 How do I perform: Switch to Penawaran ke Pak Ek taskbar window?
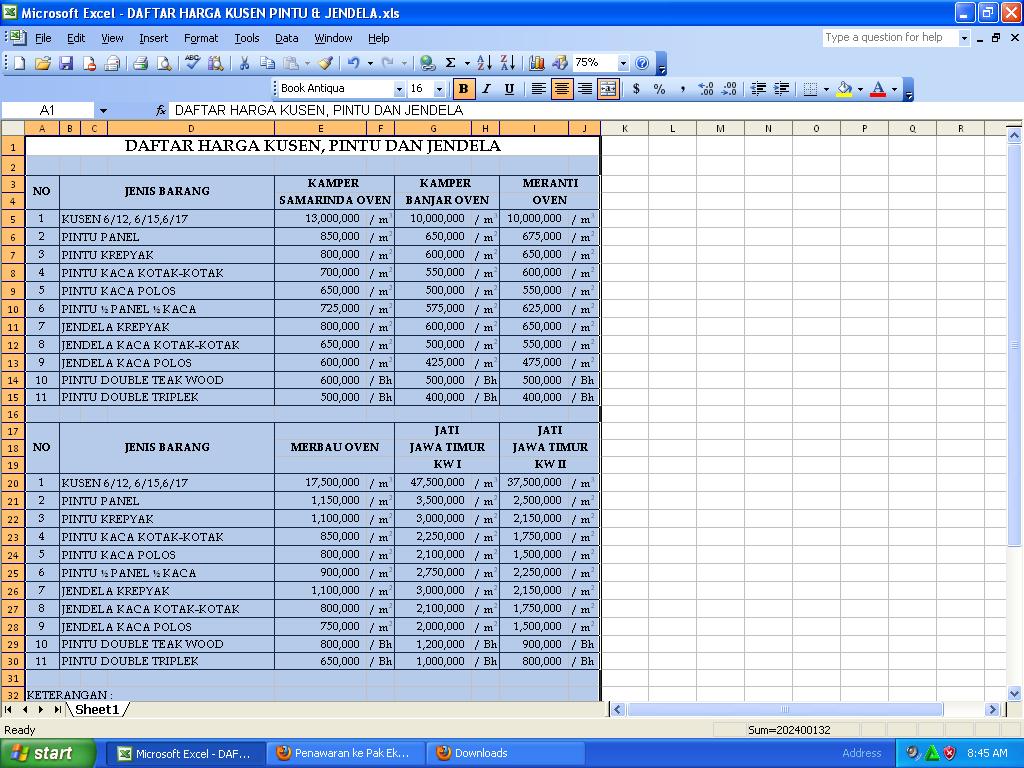click(x=345, y=754)
